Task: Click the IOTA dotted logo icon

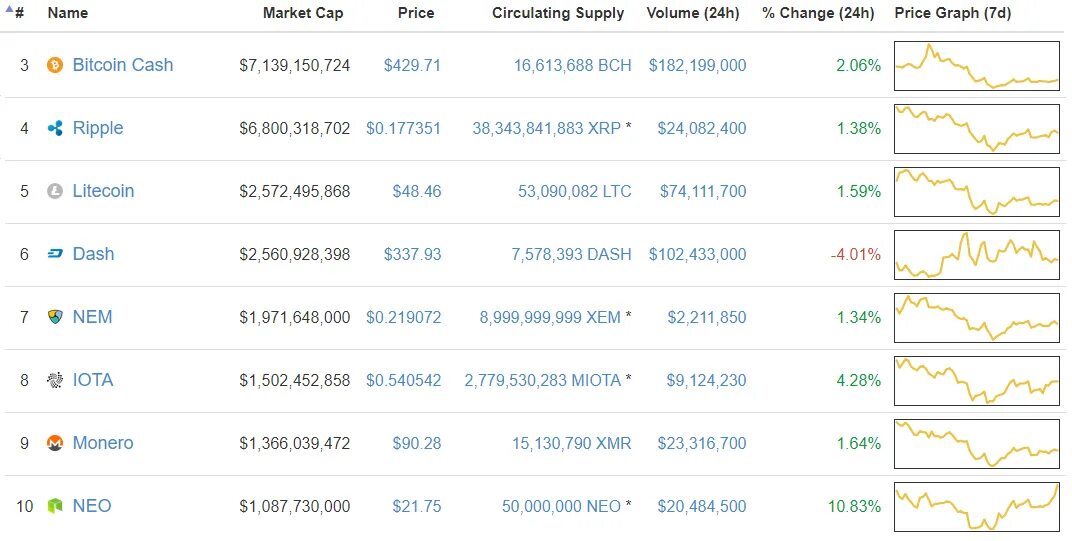Action: coord(55,380)
